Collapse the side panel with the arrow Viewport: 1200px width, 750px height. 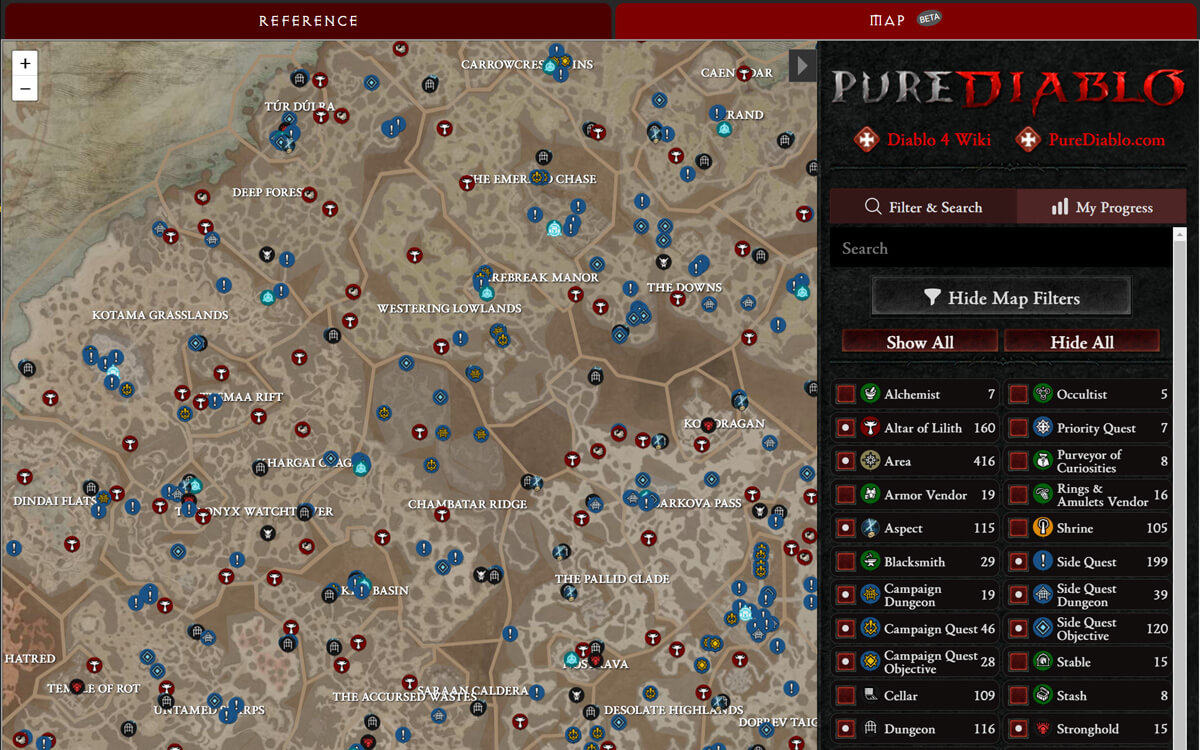[x=802, y=66]
